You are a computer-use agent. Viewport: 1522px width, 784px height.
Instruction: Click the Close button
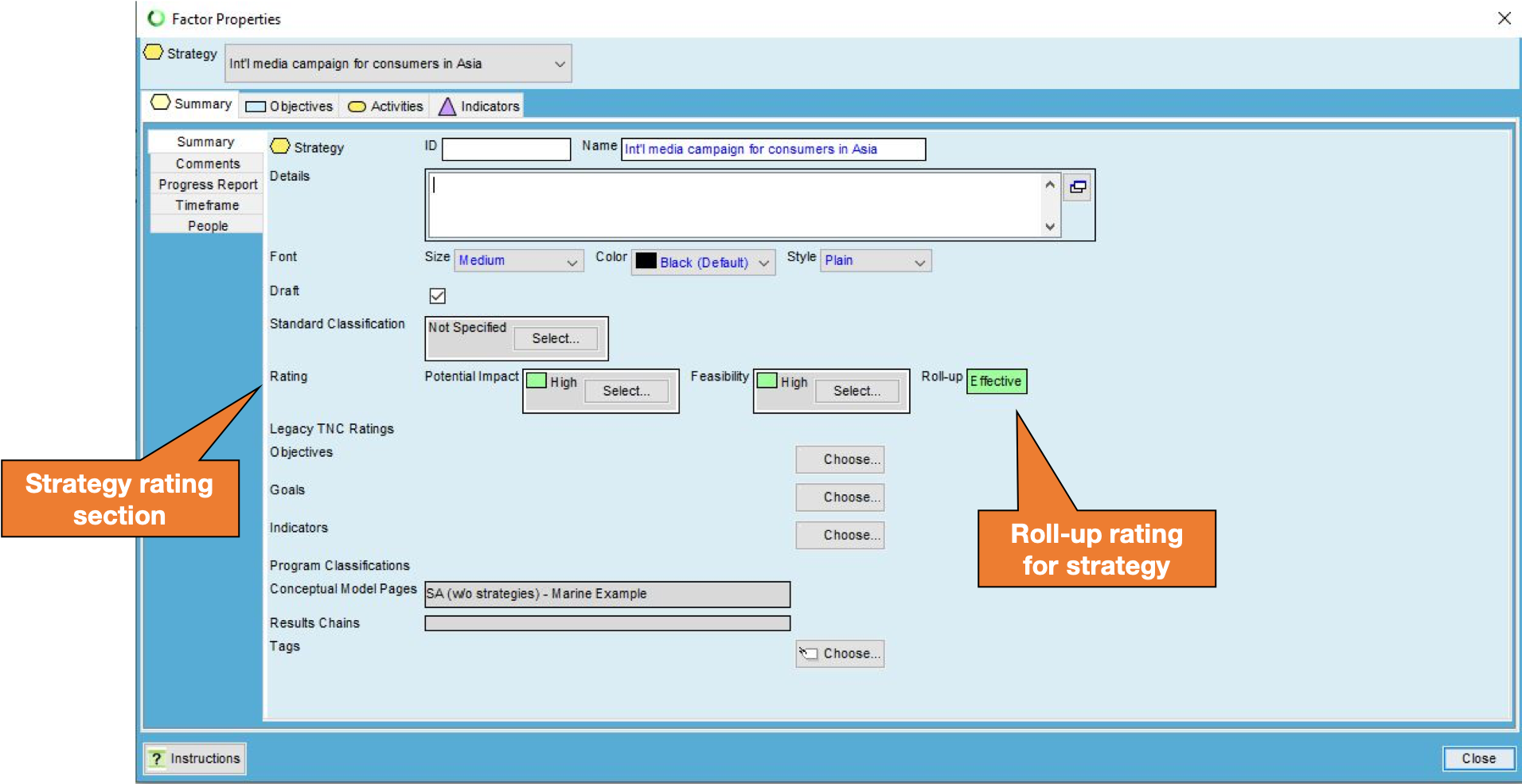point(1477,759)
